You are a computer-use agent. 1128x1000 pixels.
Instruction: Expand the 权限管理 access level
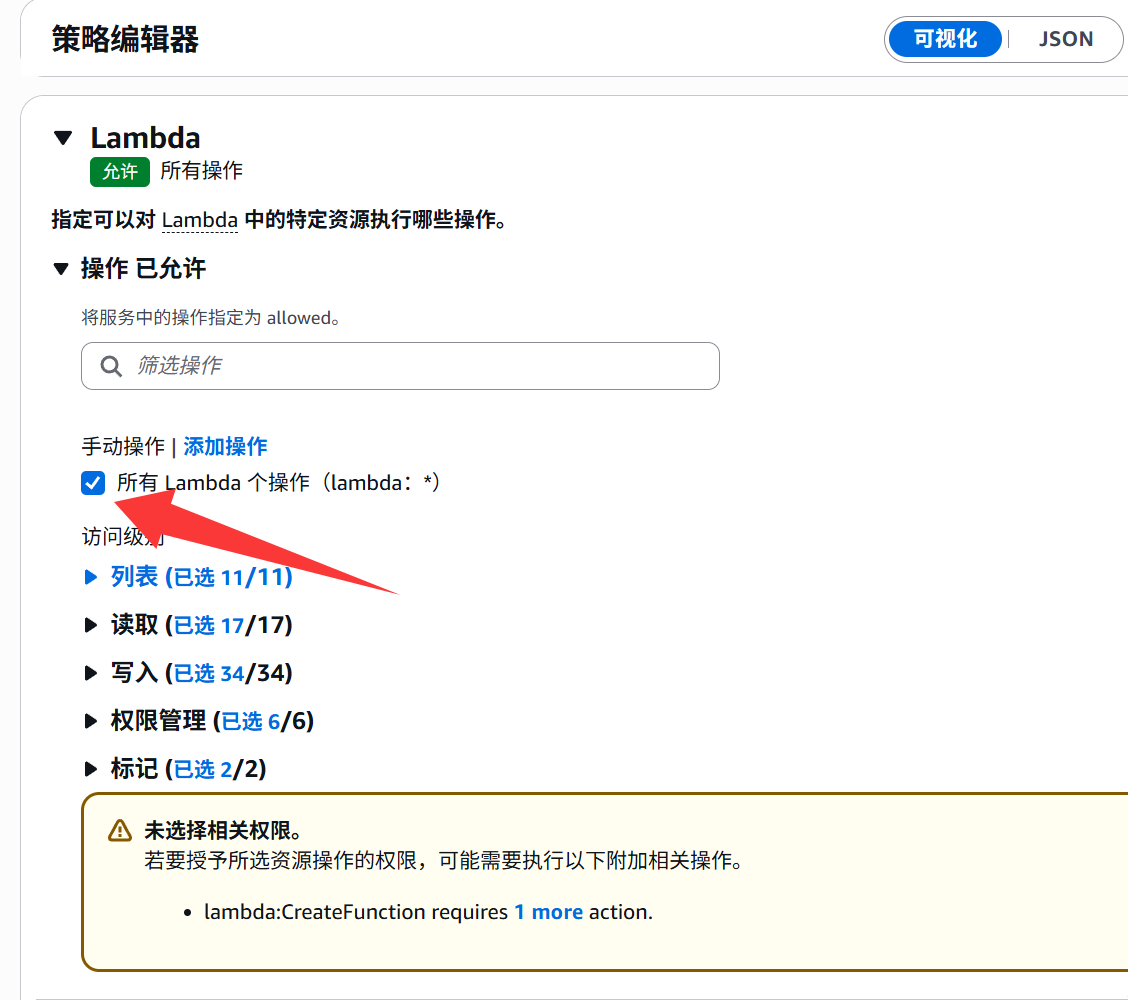[91, 721]
